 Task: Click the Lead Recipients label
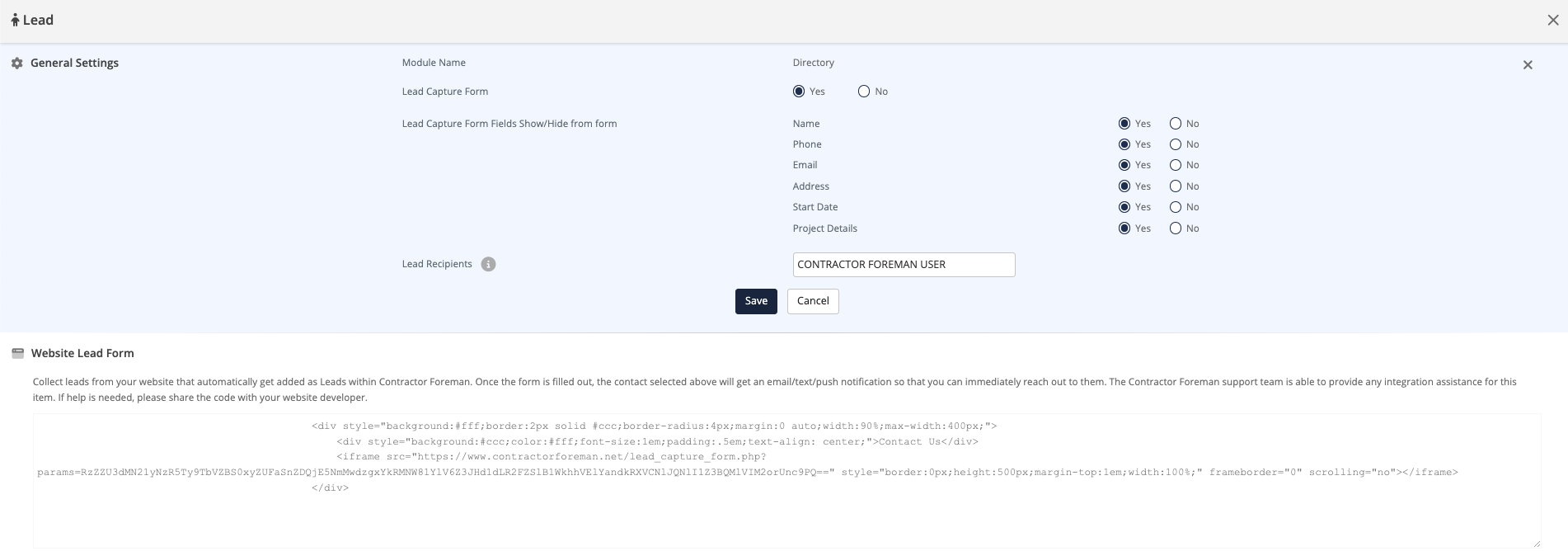tap(437, 265)
